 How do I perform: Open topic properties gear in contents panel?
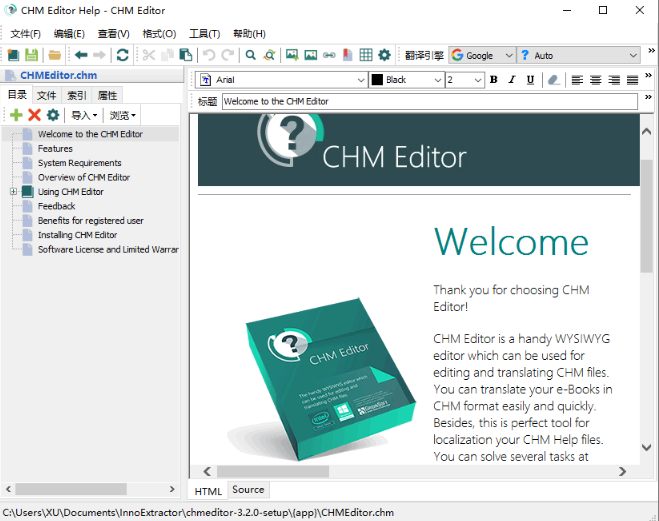(x=53, y=115)
